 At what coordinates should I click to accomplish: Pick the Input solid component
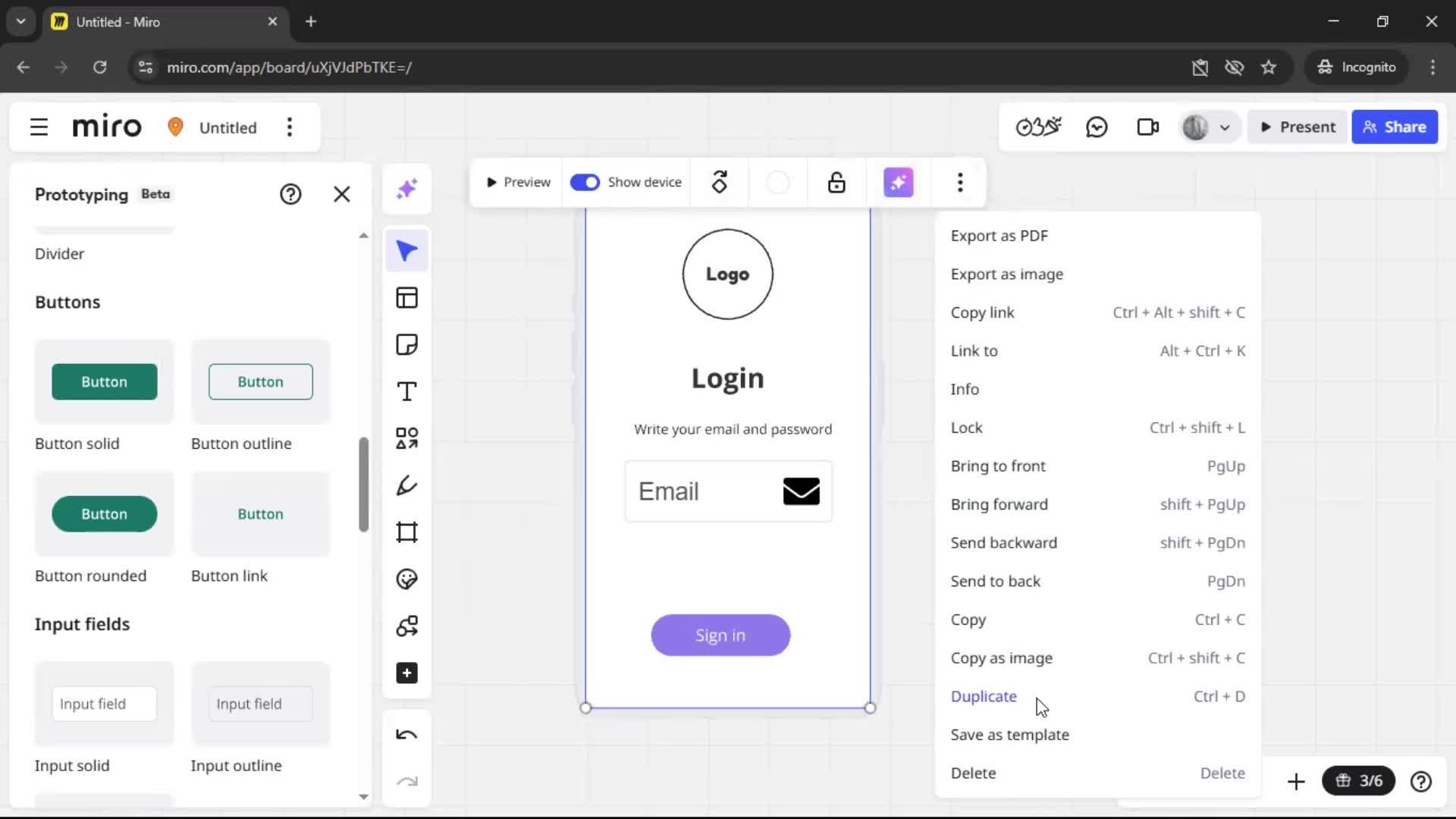pyautogui.click(x=105, y=704)
